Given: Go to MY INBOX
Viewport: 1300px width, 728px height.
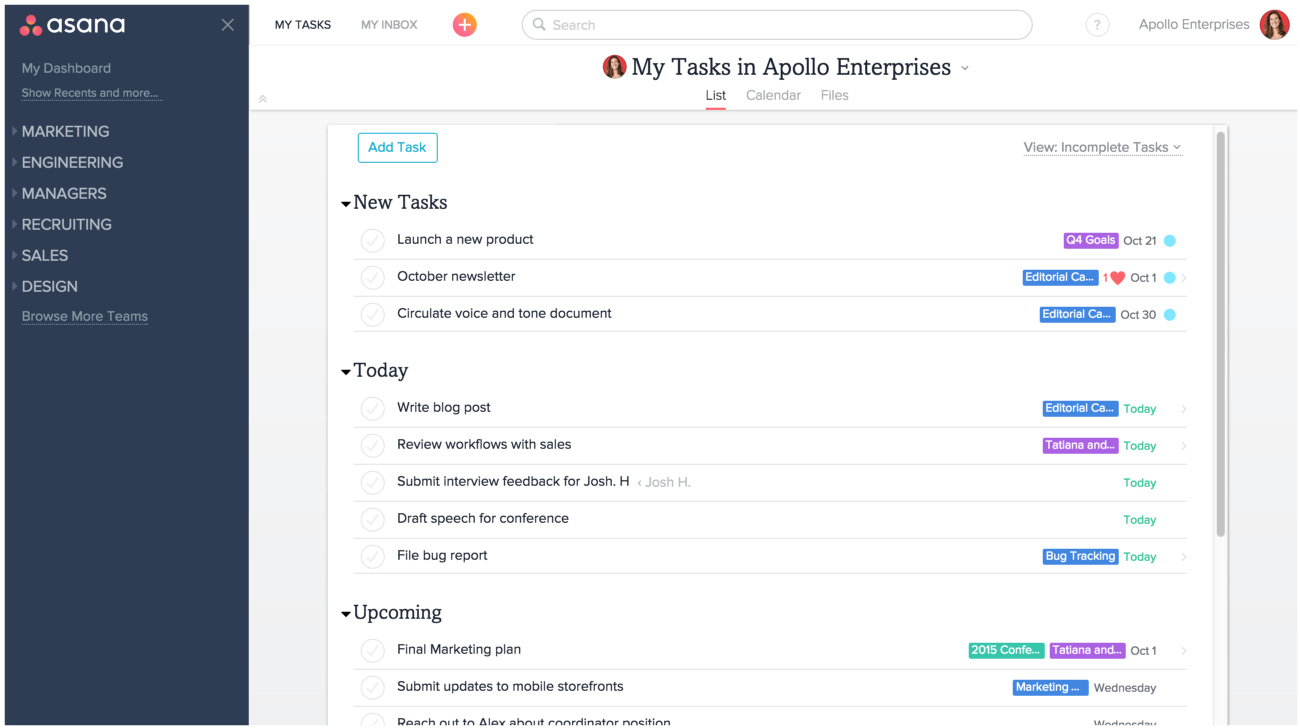Looking at the screenshot, I should click(x=388, y=24).
